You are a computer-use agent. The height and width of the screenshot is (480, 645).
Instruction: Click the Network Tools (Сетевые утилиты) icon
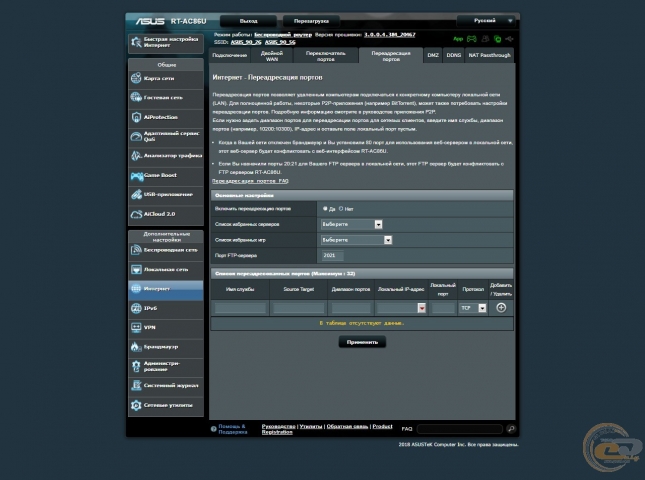pos(136,405)
